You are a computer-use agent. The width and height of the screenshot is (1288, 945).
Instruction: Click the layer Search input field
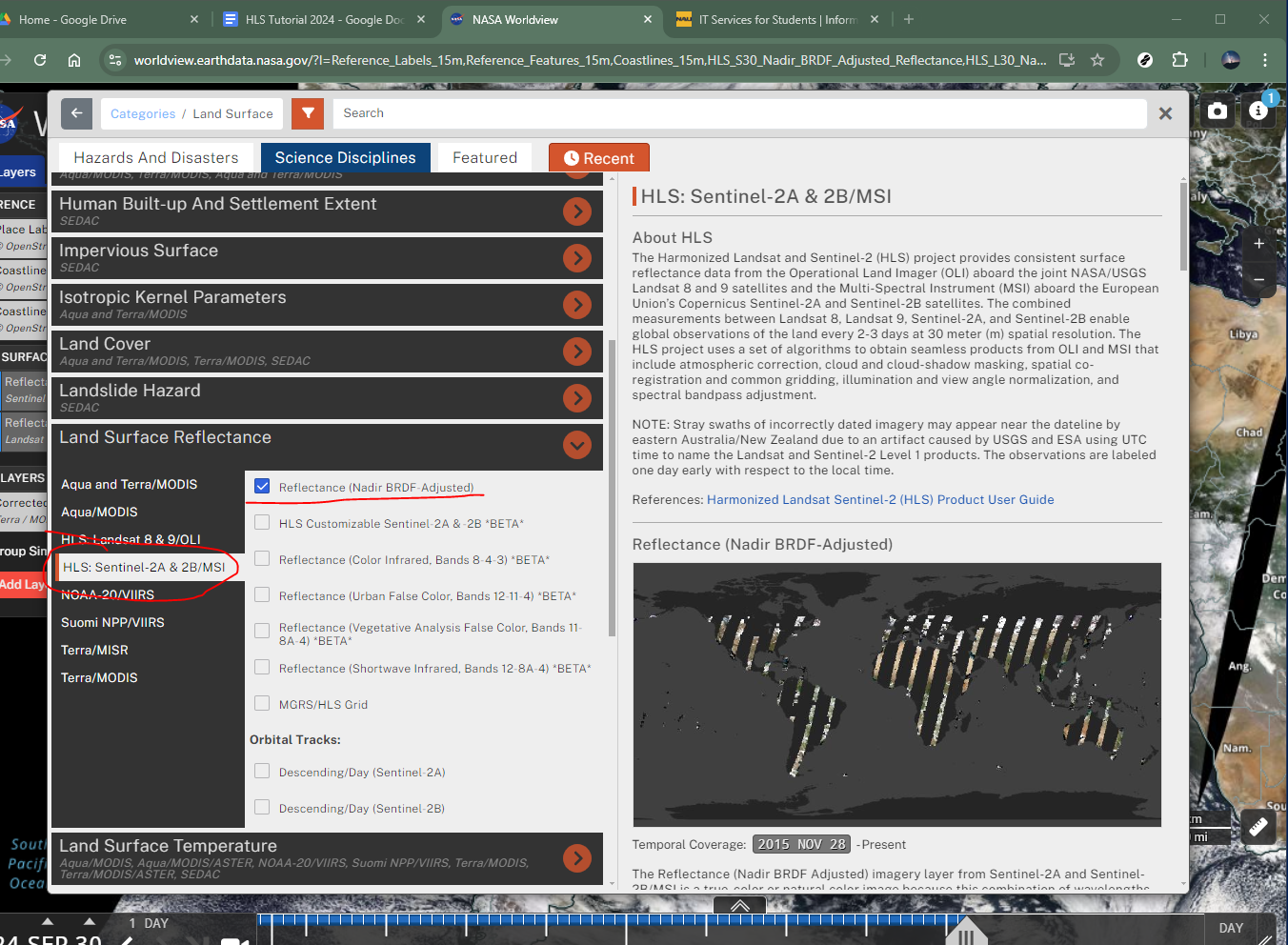(738, 113)
